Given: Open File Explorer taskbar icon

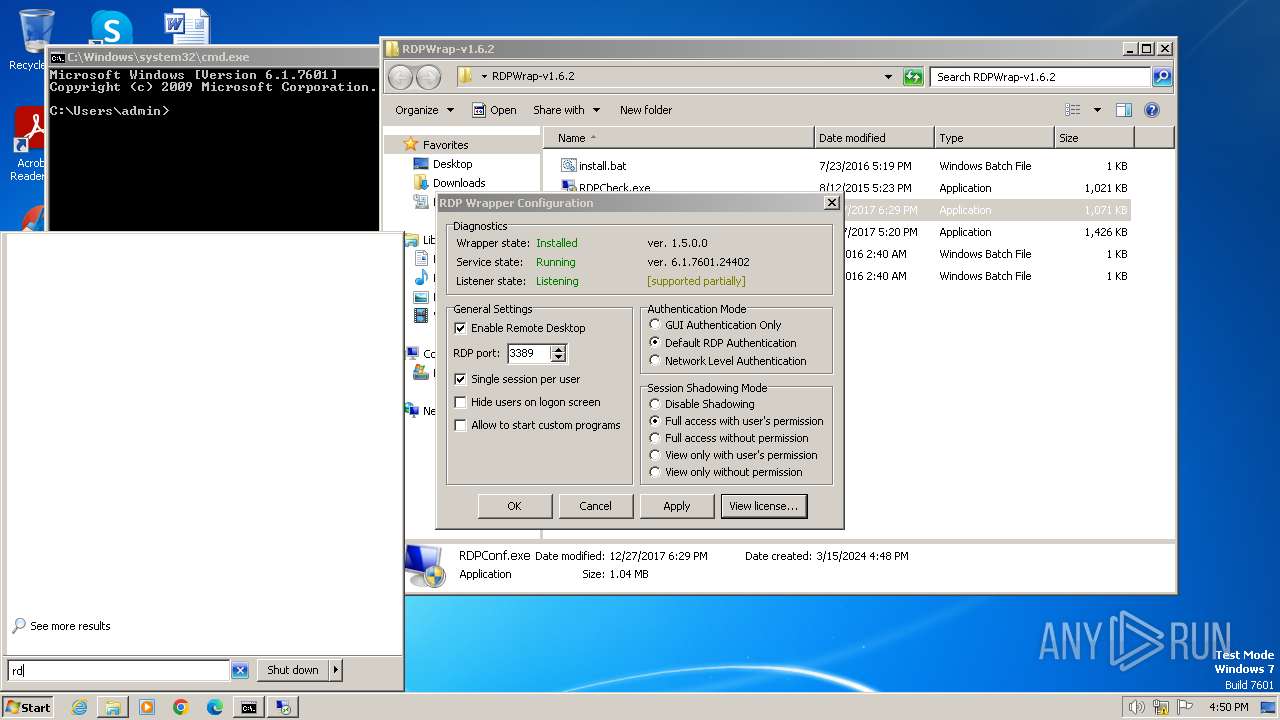Looking at the screenshot, I should point(113,707).
